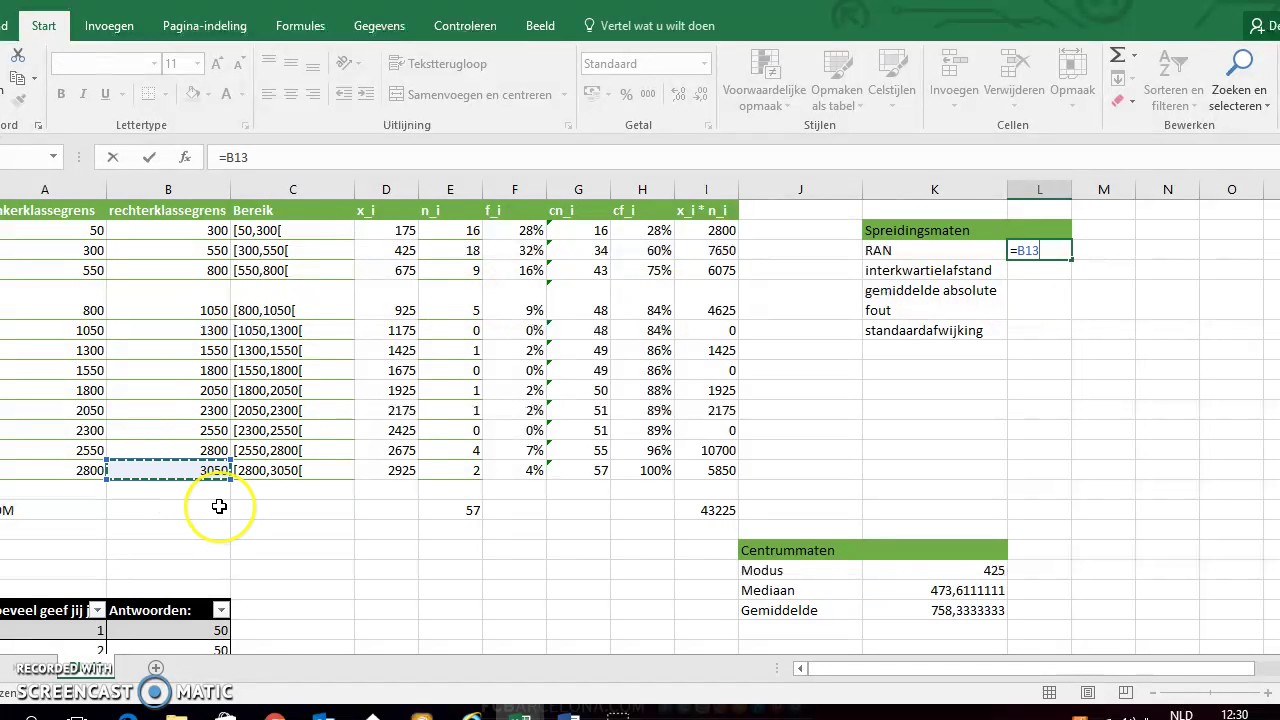Switch to Normal view icon
Viewport: 1280px width, 720px height.
pos(1049,692)
